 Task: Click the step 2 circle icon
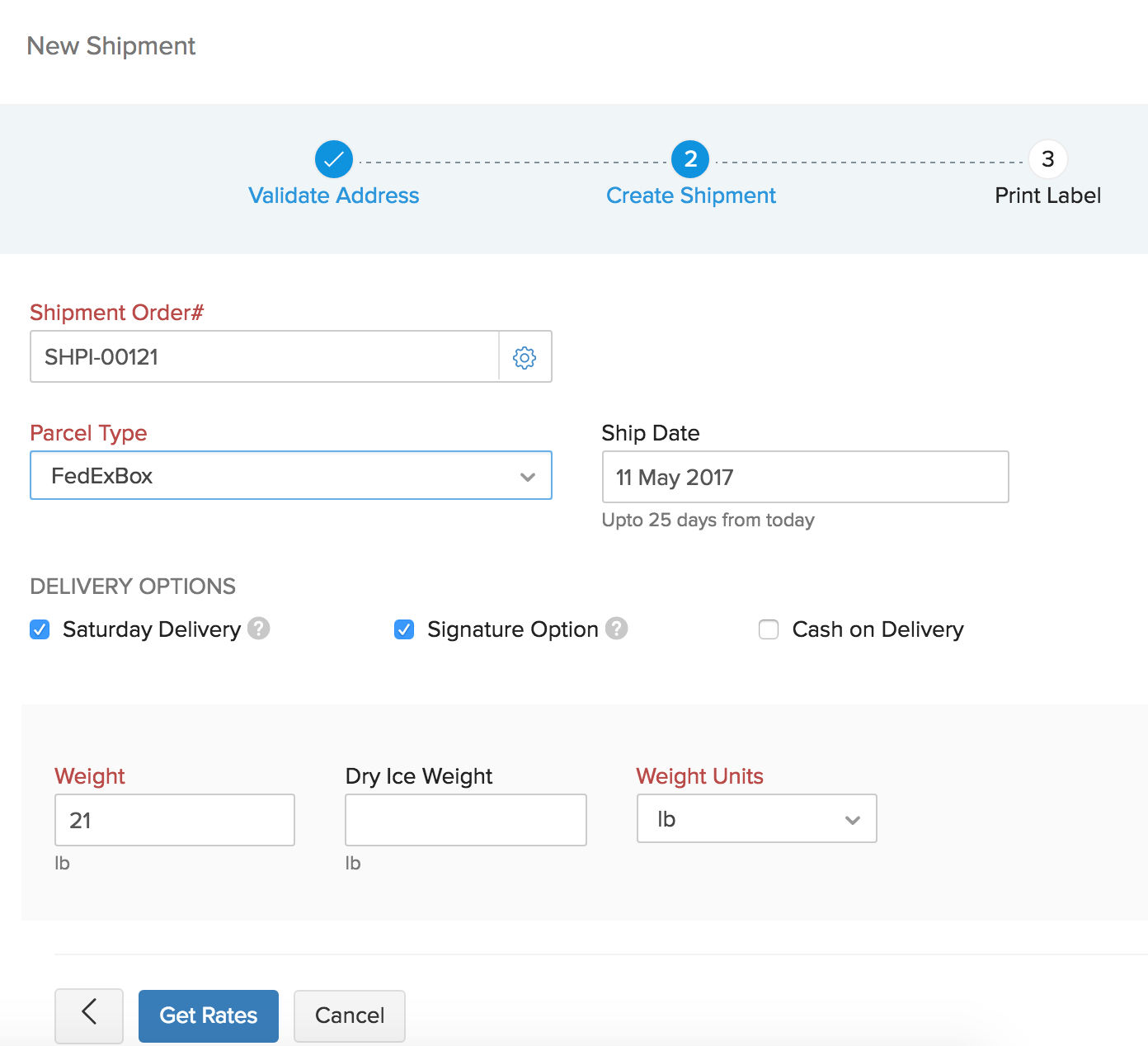point(690,159)
